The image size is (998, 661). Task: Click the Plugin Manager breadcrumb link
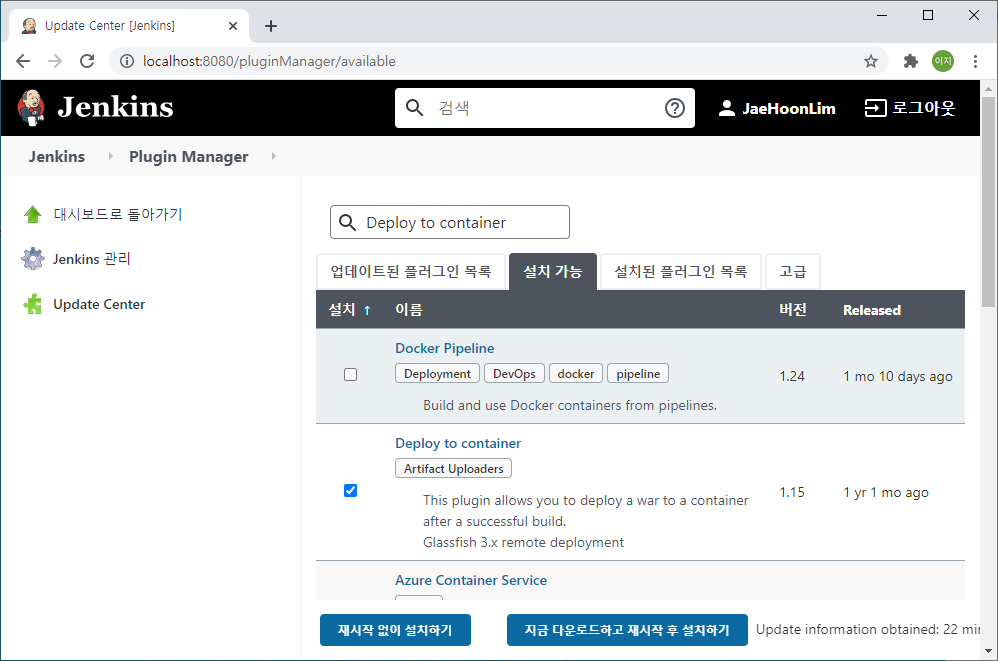pos(188,157)
